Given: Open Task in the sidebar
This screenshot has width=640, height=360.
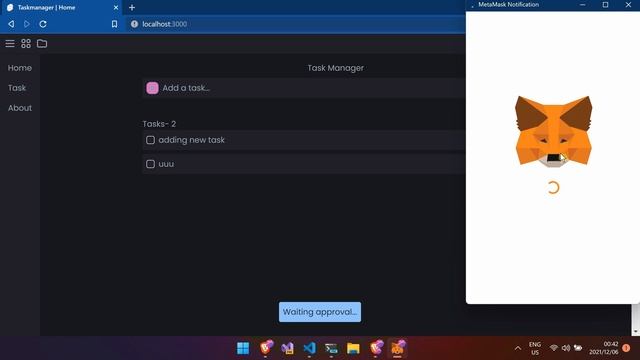Looking at the screenshot, I should click(17, 88).
